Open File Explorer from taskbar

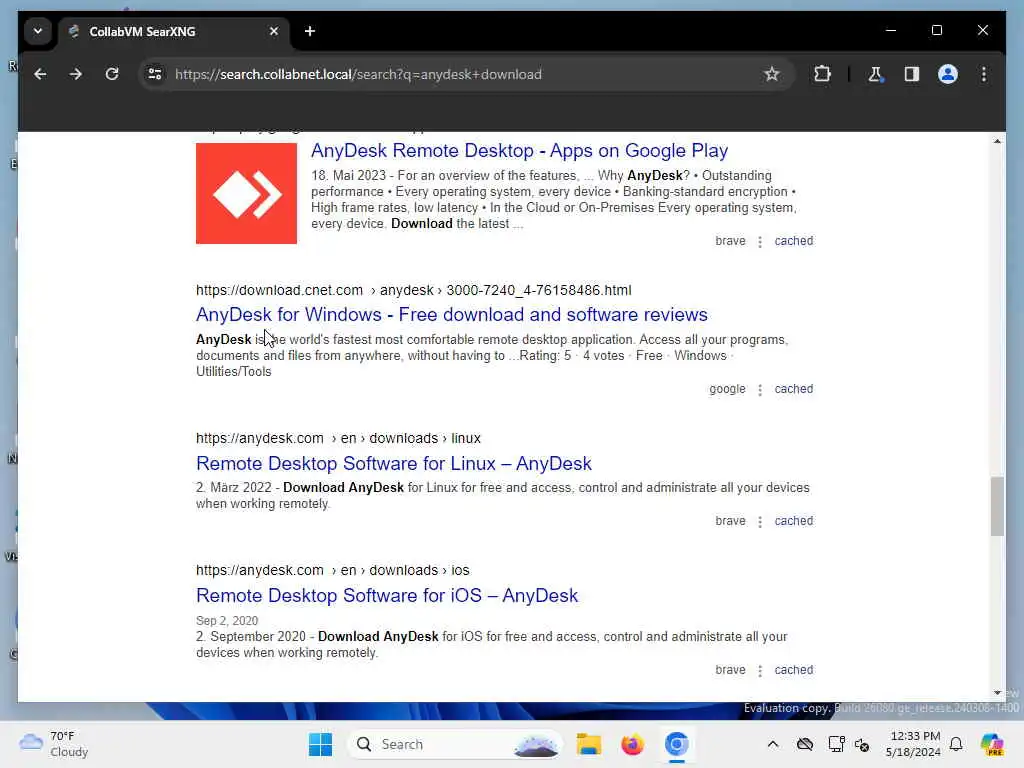588,744
